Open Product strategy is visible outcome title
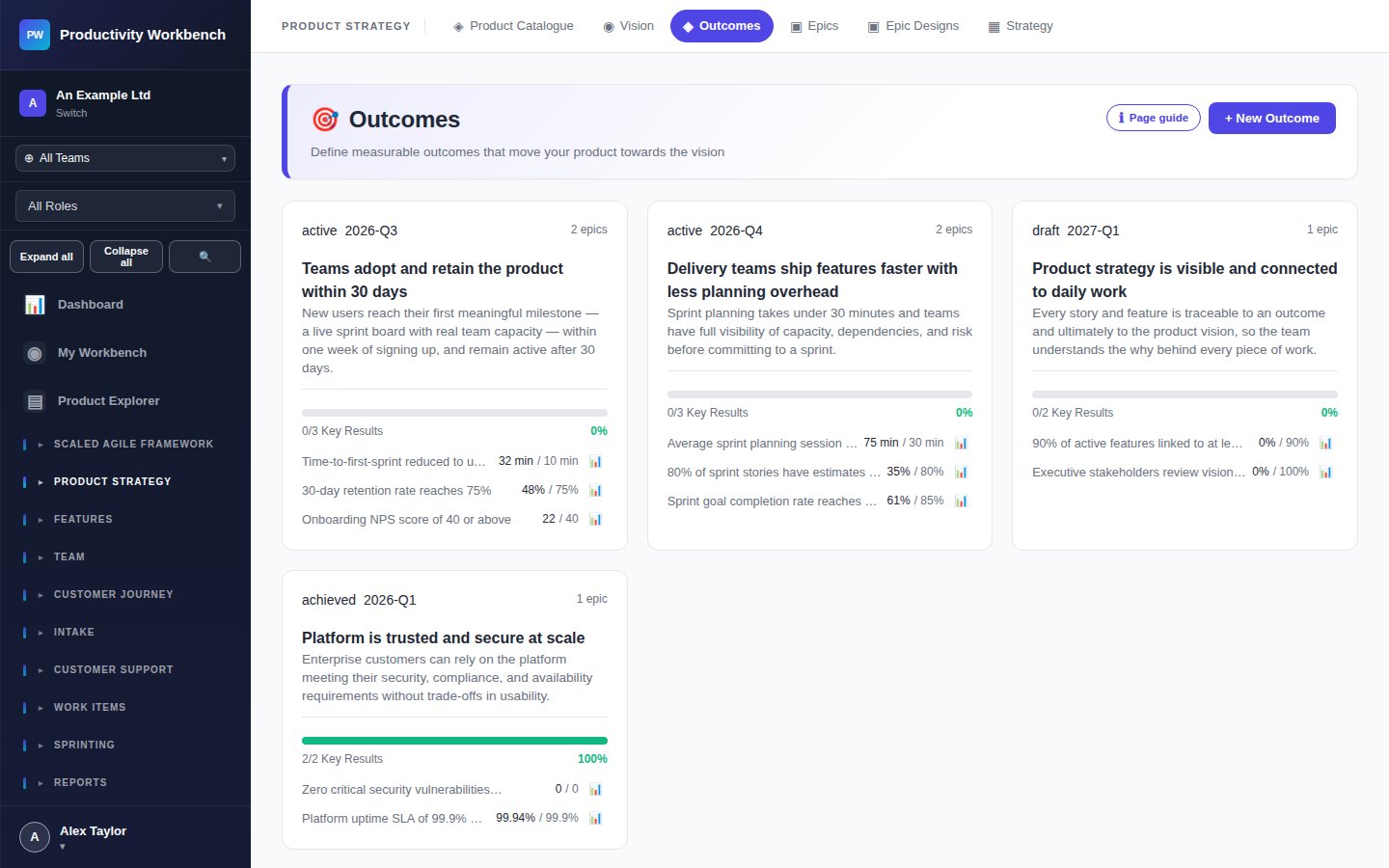The width and height of the screenshot is (1389, 868). click(1185, 280)
